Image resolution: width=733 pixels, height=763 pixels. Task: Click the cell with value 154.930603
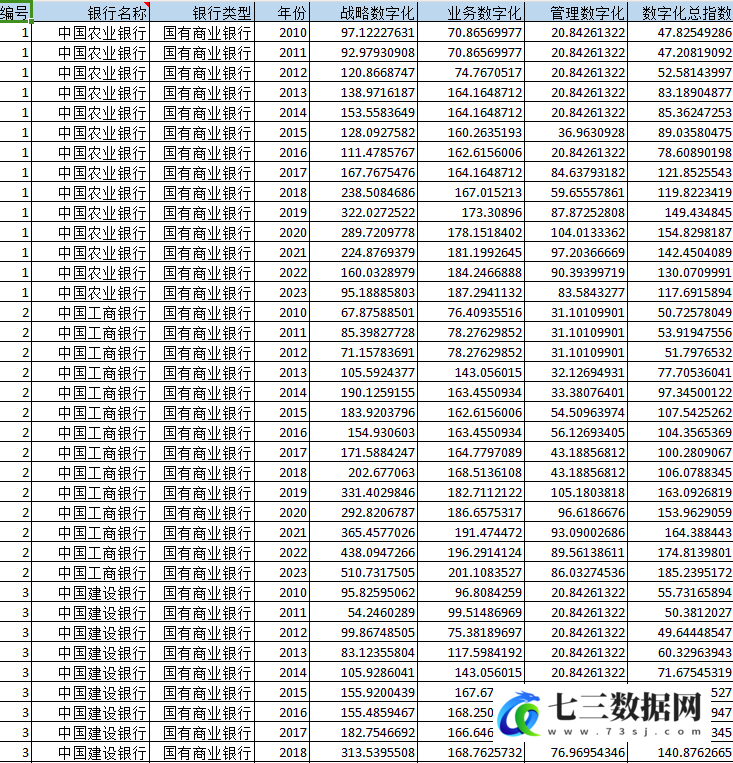(363, 432)
